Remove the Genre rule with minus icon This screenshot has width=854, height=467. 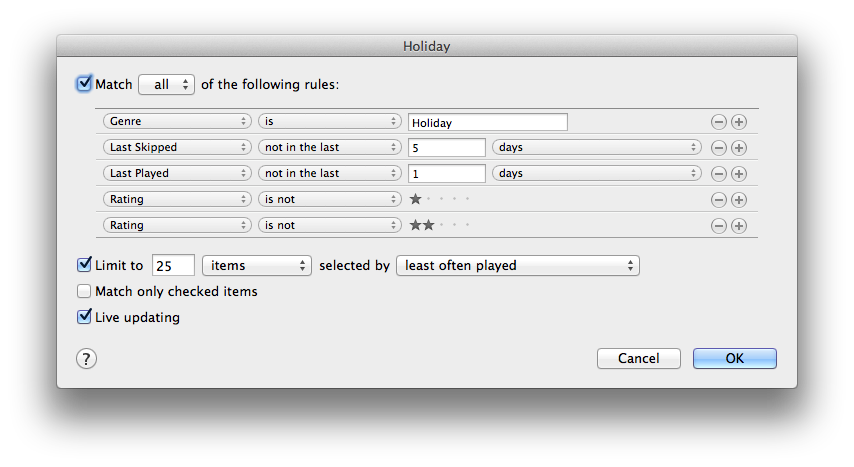coord(718,122)
